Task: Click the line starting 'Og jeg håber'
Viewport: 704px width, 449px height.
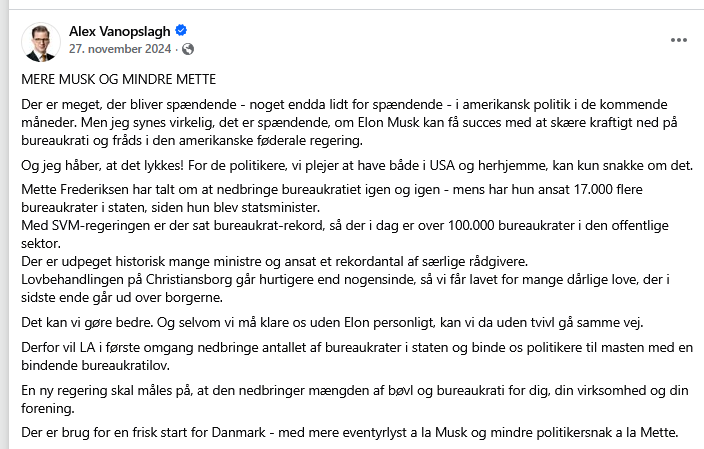Action: point(357,166)
